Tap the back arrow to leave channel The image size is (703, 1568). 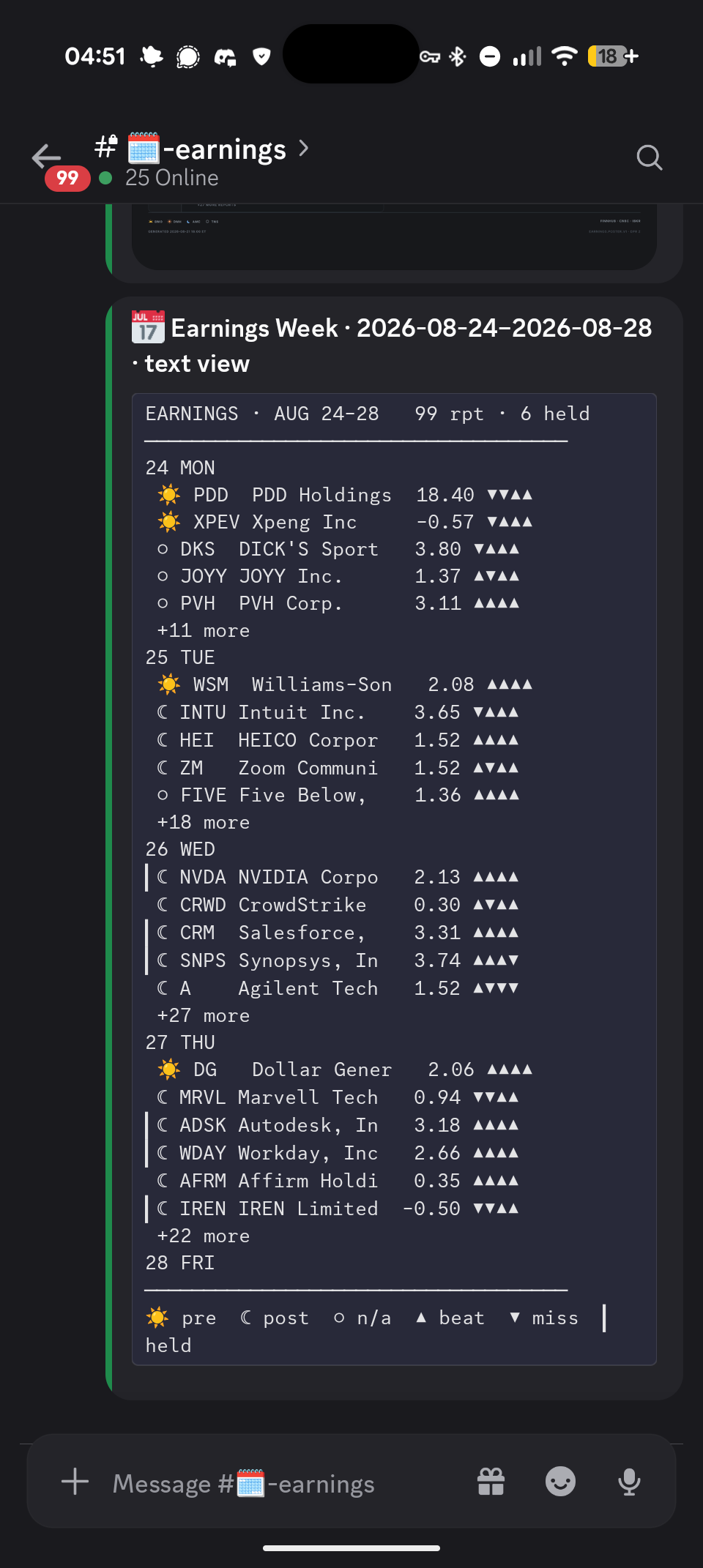tap(47, 156)
